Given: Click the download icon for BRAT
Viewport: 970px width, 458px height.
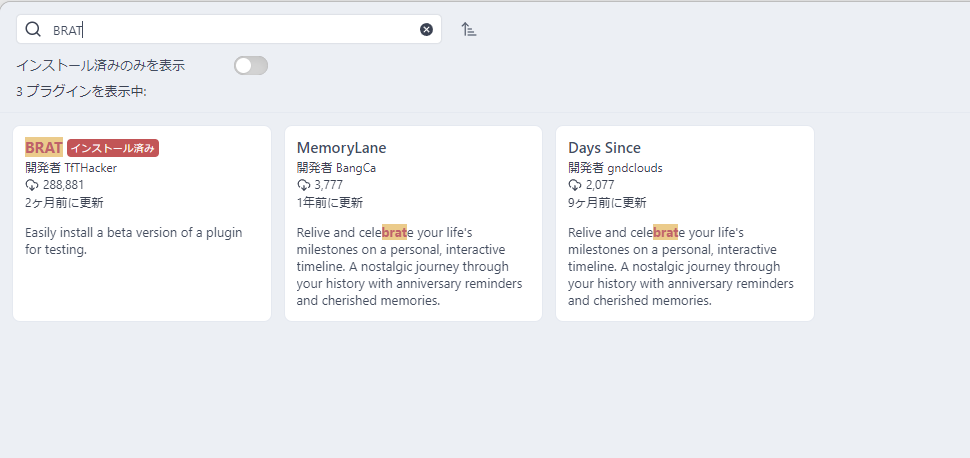Looking at the screenshot, I should 32,185.
